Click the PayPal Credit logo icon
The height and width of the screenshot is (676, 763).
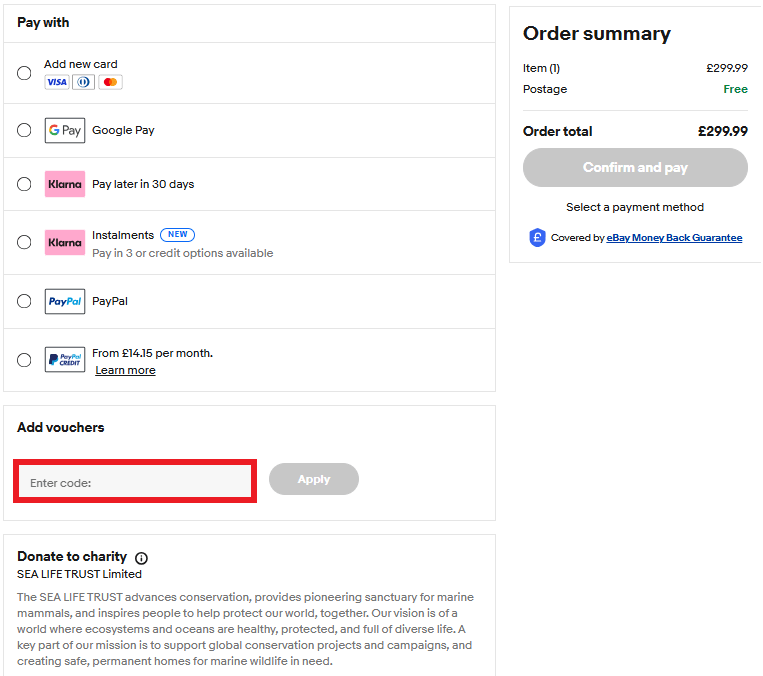coord(65,360)
